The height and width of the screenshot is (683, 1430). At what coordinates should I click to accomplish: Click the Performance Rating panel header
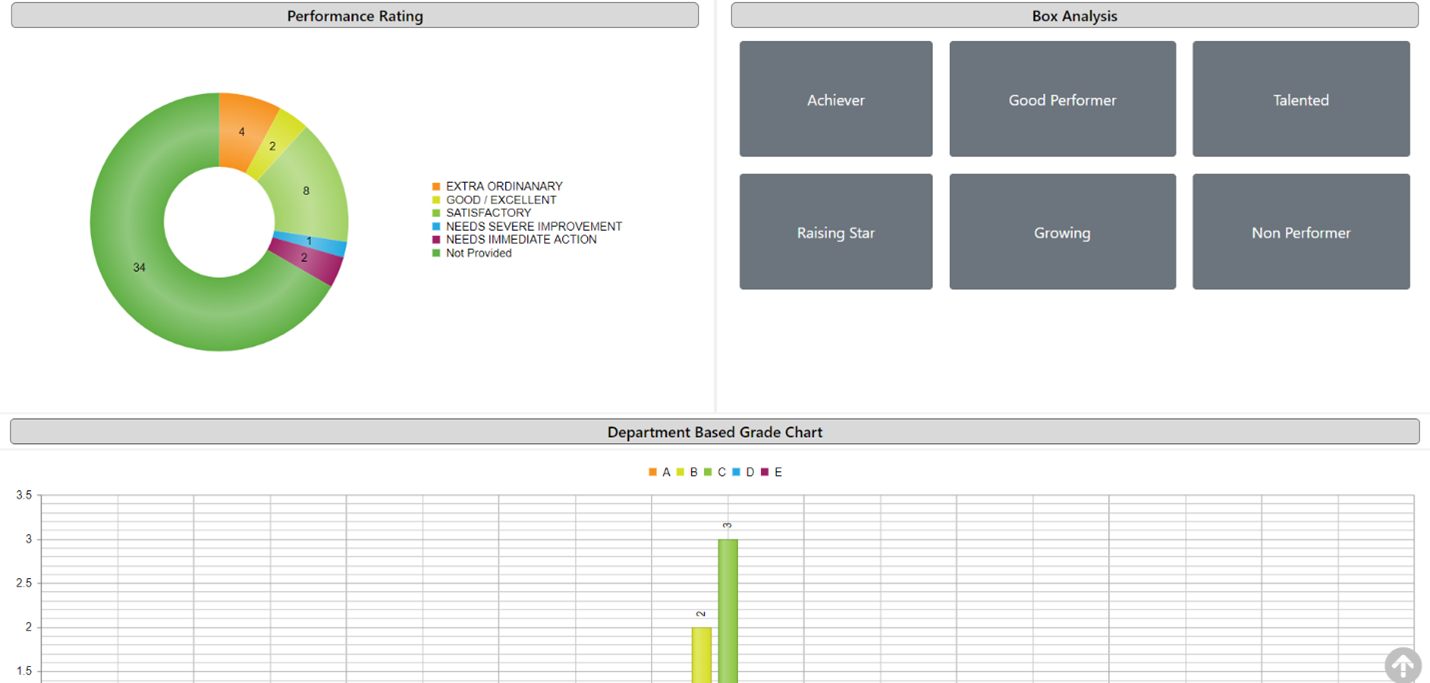(354, 16)
